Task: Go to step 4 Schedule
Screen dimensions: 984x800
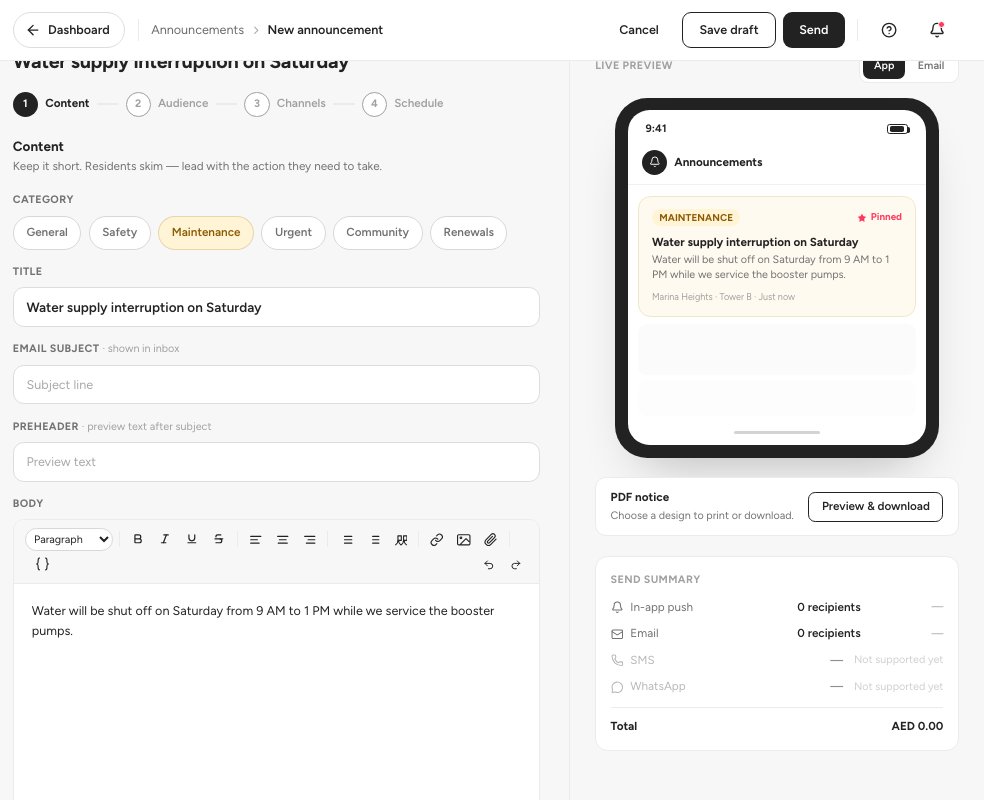Action: click(x=402, y=104)
